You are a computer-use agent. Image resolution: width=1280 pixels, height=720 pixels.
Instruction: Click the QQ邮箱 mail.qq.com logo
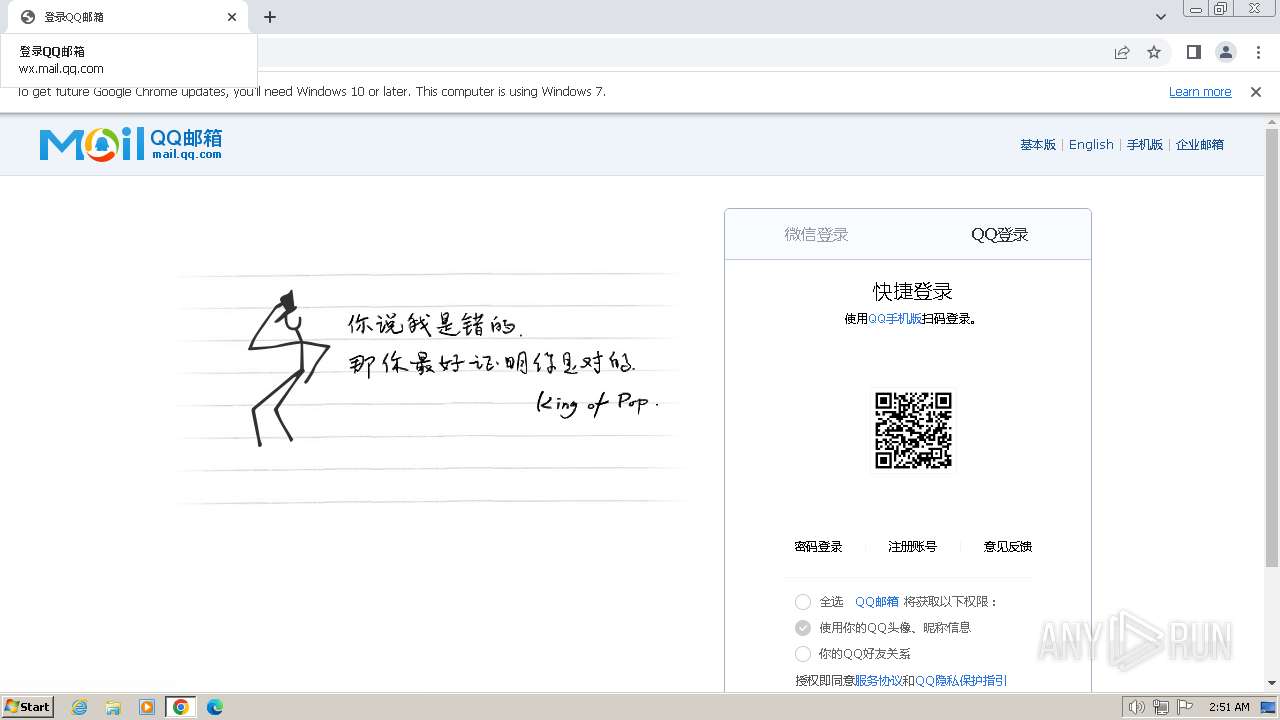(131, 144)
